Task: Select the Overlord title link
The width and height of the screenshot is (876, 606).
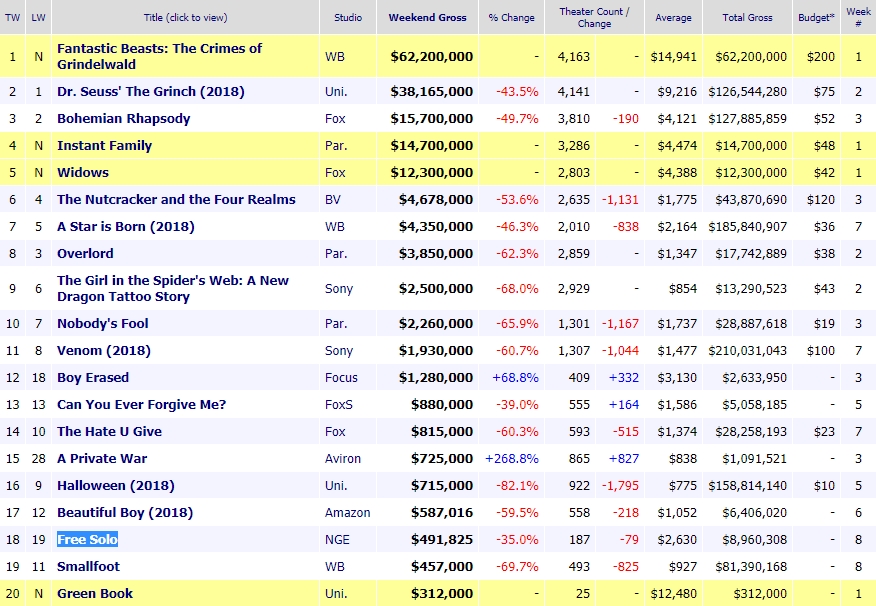Action: (x=85, y=254)
